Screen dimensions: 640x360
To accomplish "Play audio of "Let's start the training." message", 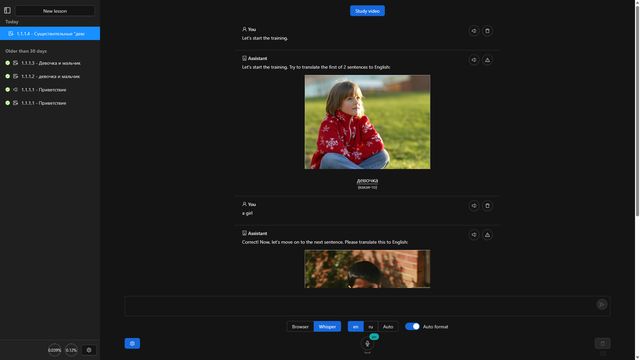I will click(473, 31).
